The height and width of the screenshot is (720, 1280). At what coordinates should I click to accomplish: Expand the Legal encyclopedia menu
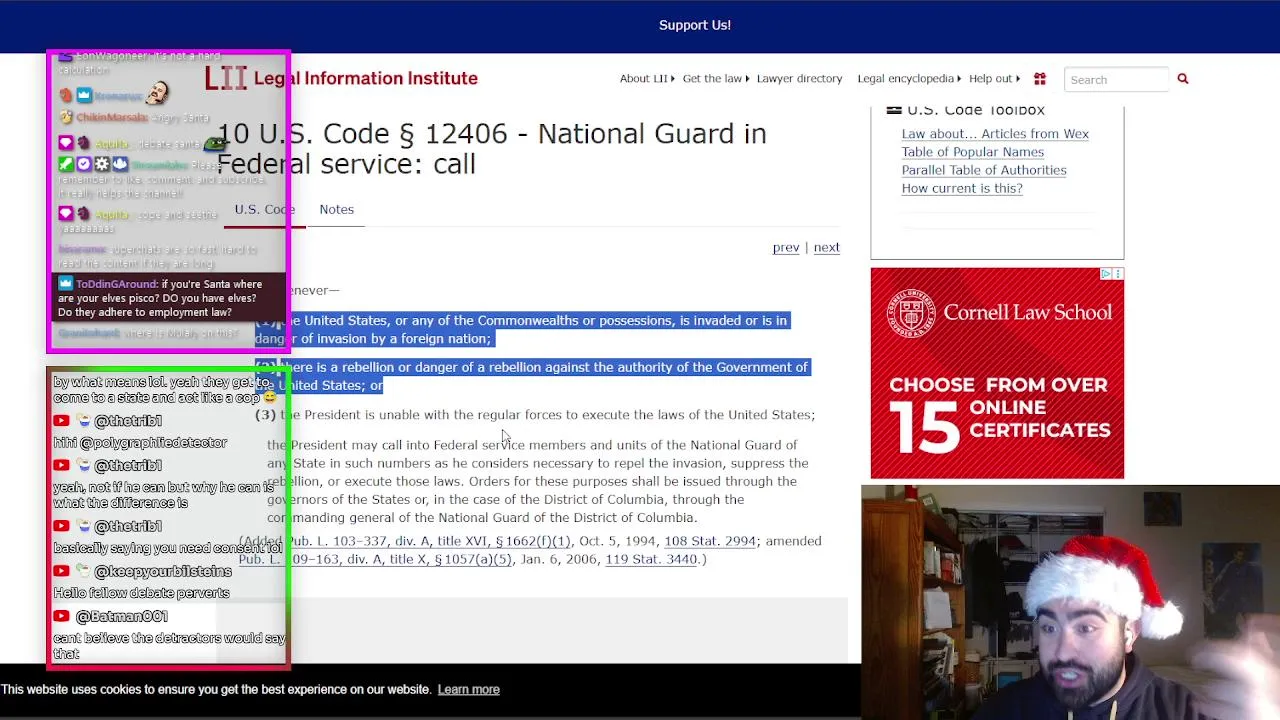point(909,79)
